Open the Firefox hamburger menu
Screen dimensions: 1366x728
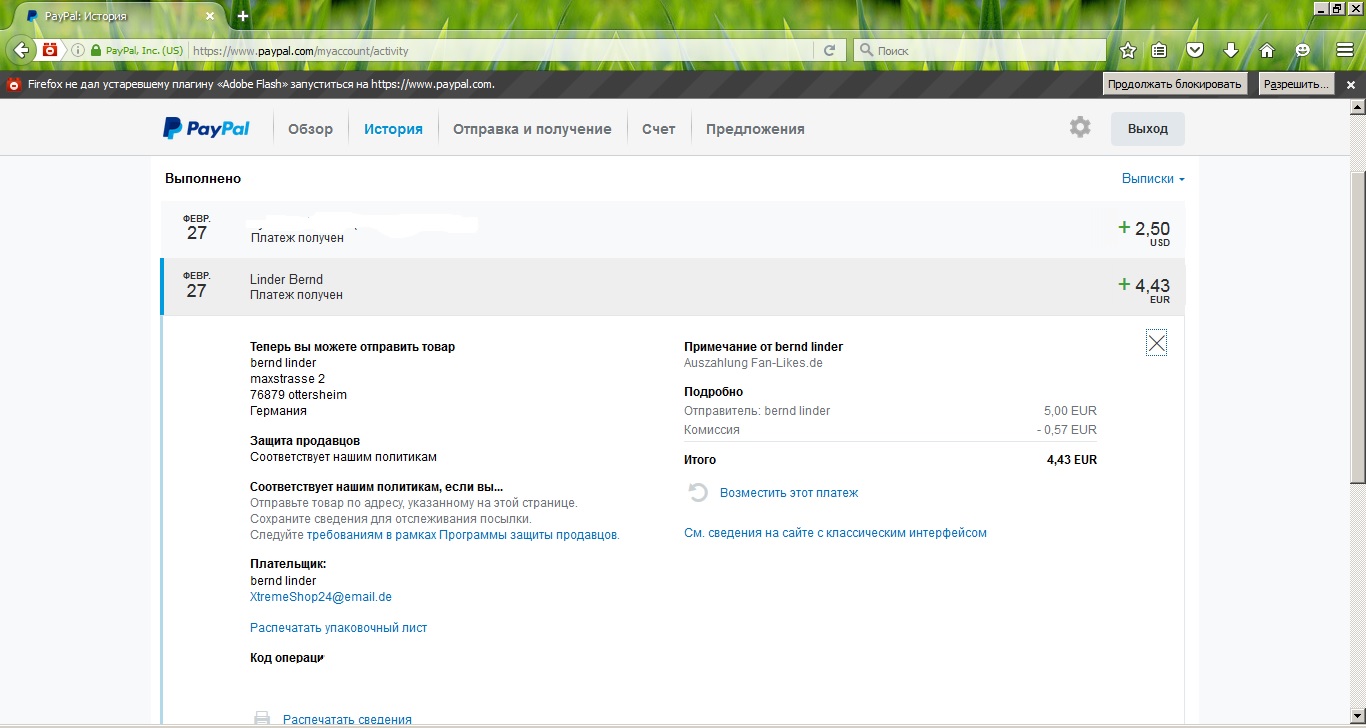click(1344, 50)
